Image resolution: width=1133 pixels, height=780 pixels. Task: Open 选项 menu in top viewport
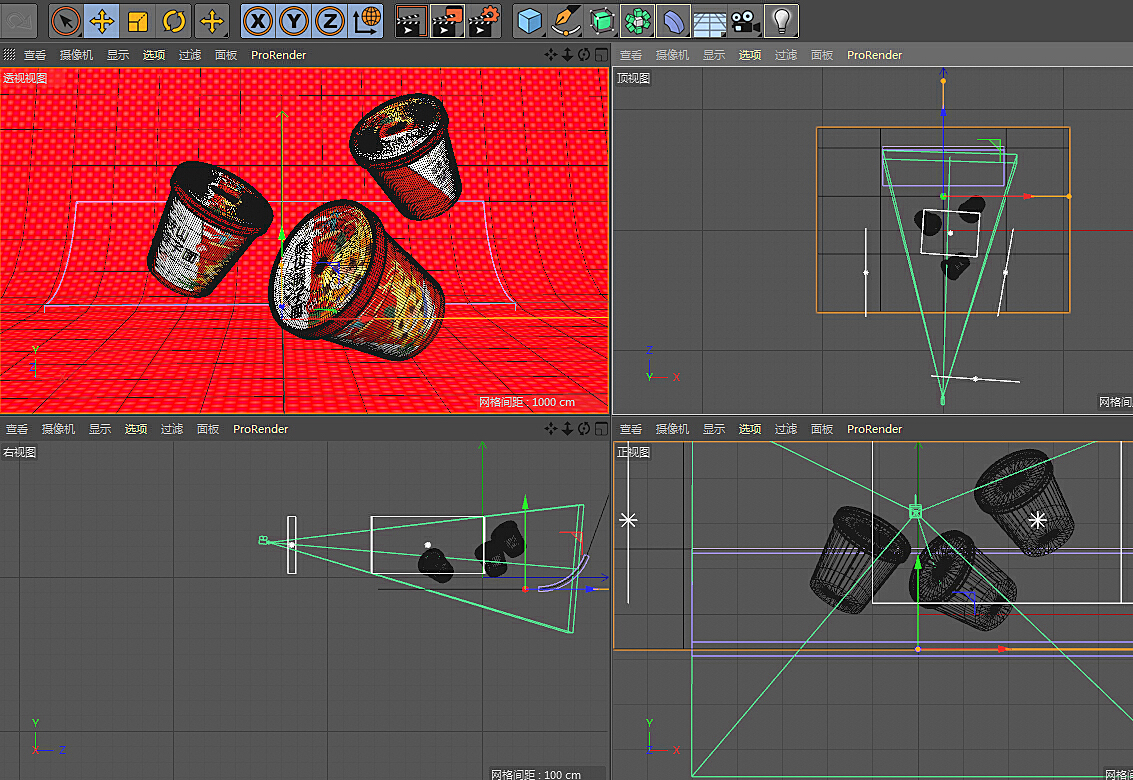click(x=750, y=55)
